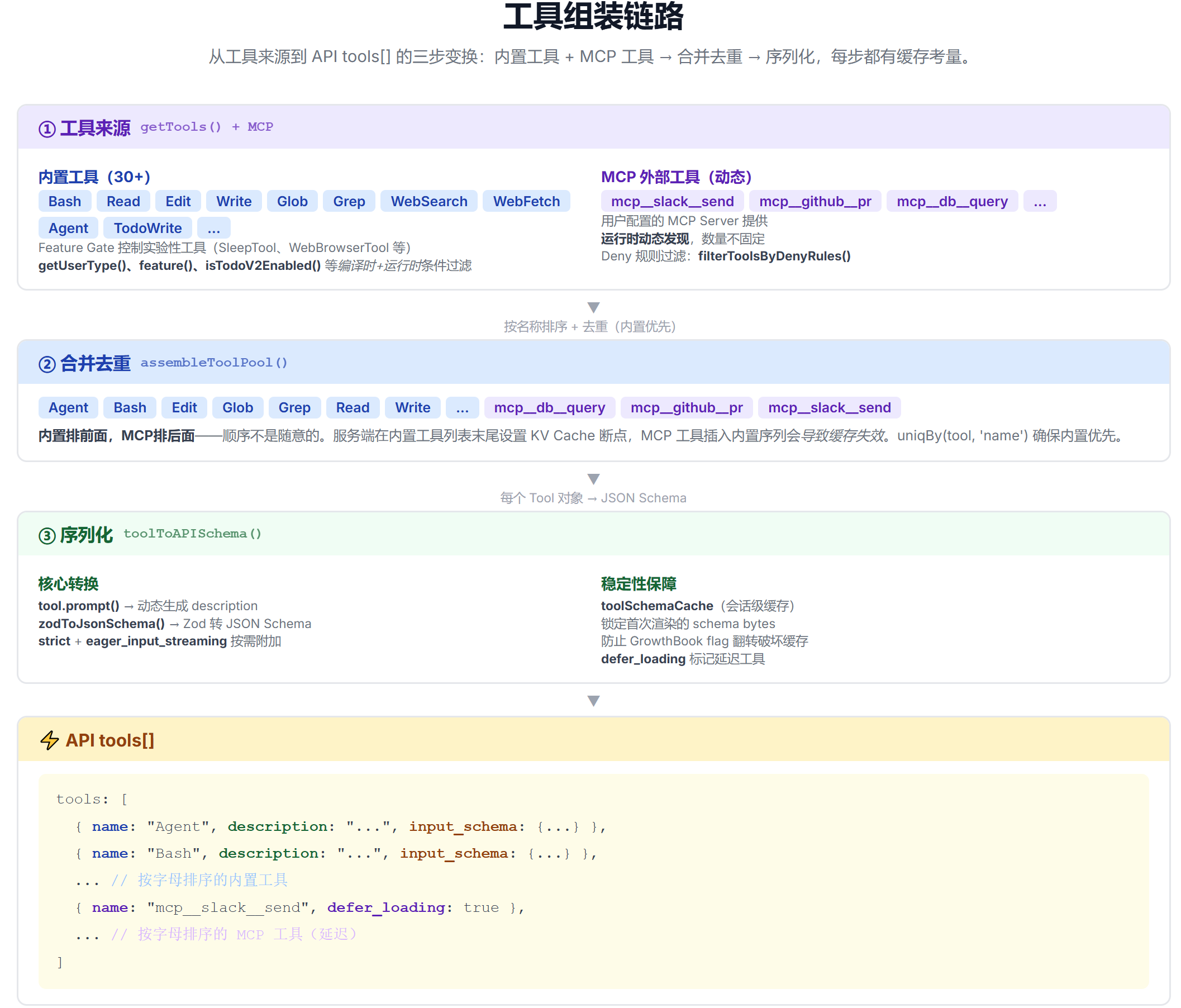
Task: Click the lightning bolt icon beside API tools[]
Action: pyautogui.click(x=50, y=740)
